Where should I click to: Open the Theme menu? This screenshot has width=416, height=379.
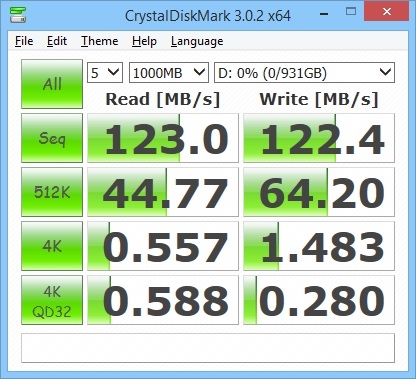100,41
